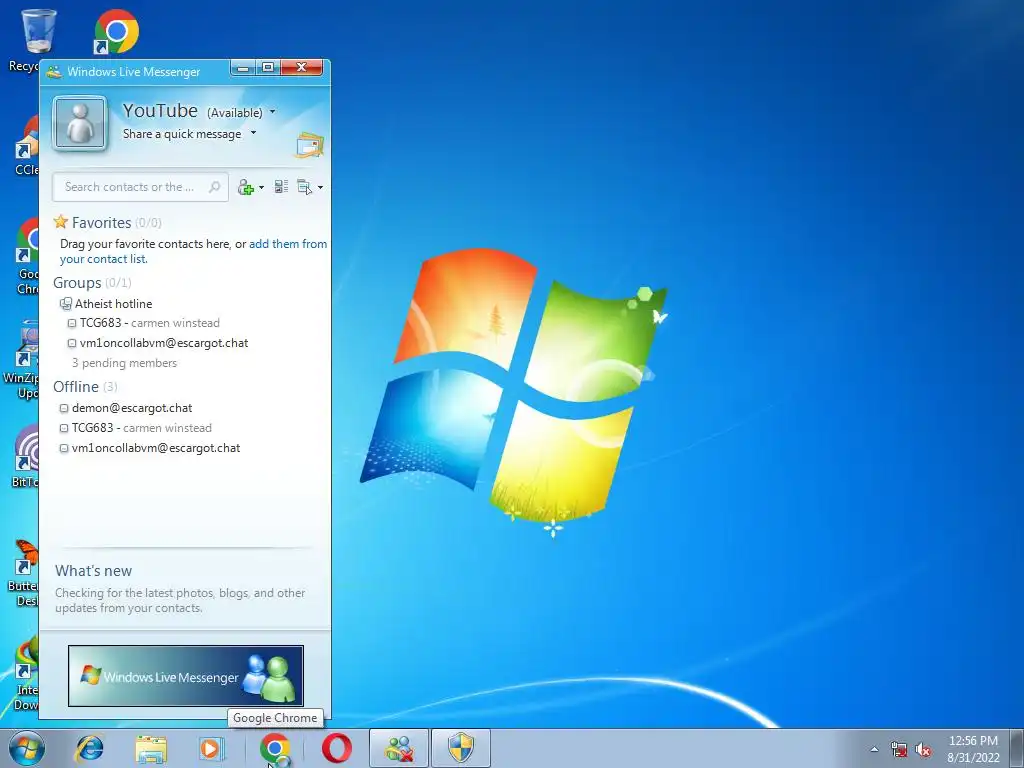Switch to Windows Live Messenger taskbar button

[399, 748]
